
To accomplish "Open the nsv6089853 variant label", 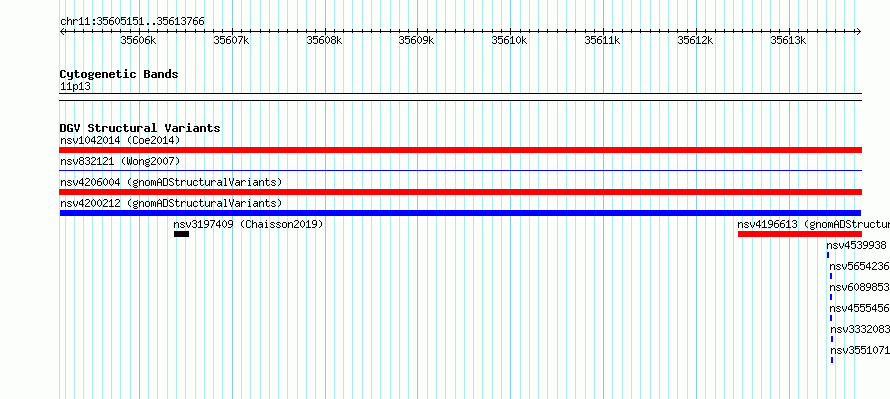I will [859, 288].
